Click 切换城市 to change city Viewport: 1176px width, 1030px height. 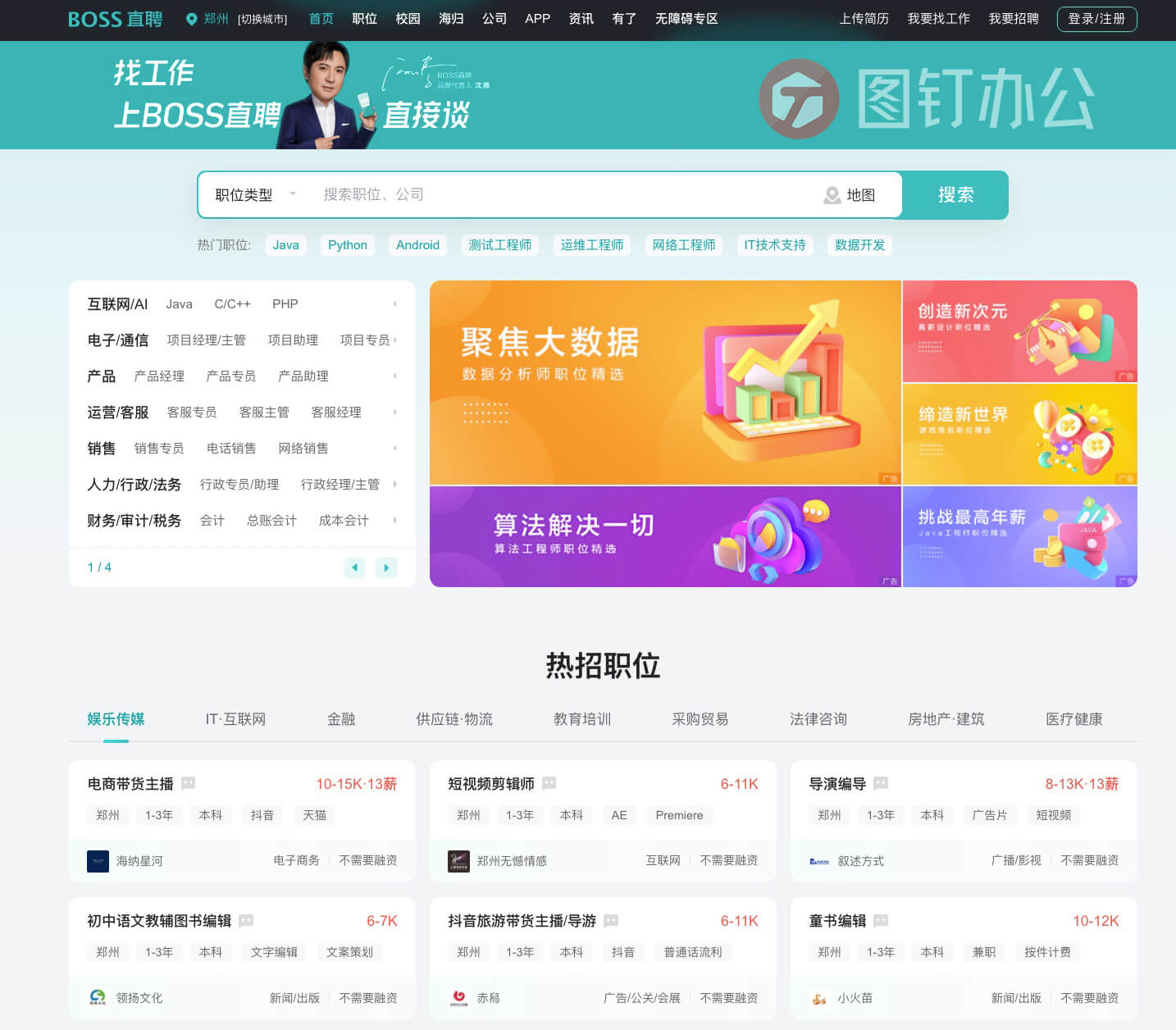point(262,19)
